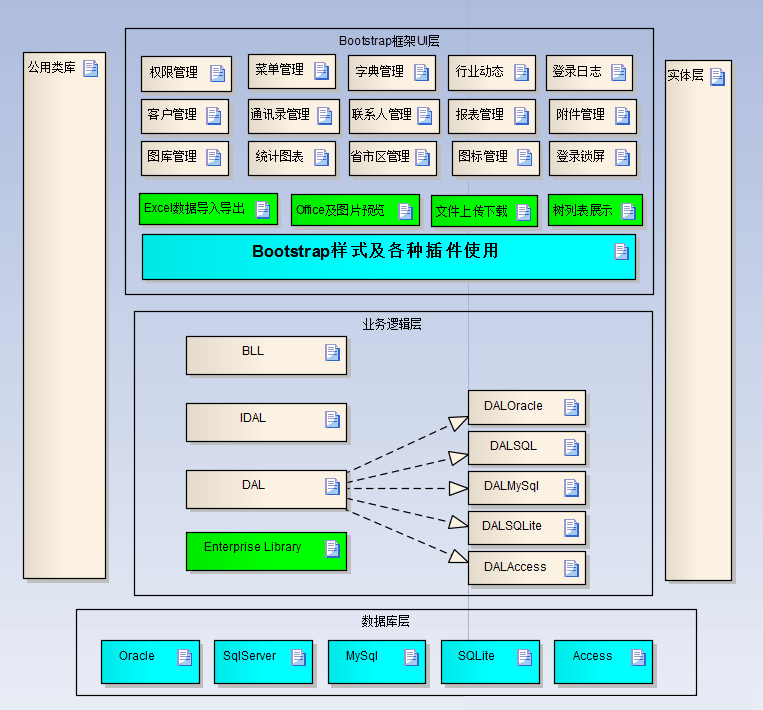This screenshot has width=763, height=710.
Task: Select the DALOracle label
Action: point(513,406)
